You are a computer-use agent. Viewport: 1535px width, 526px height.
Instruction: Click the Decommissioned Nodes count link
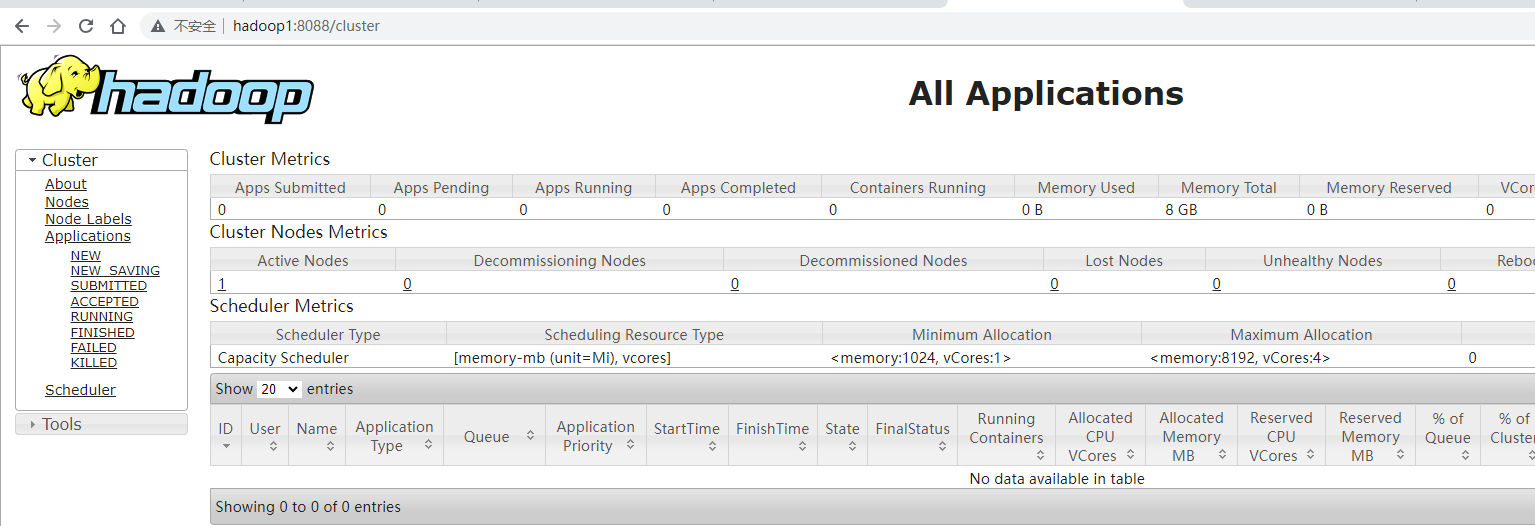coord(735,284)
